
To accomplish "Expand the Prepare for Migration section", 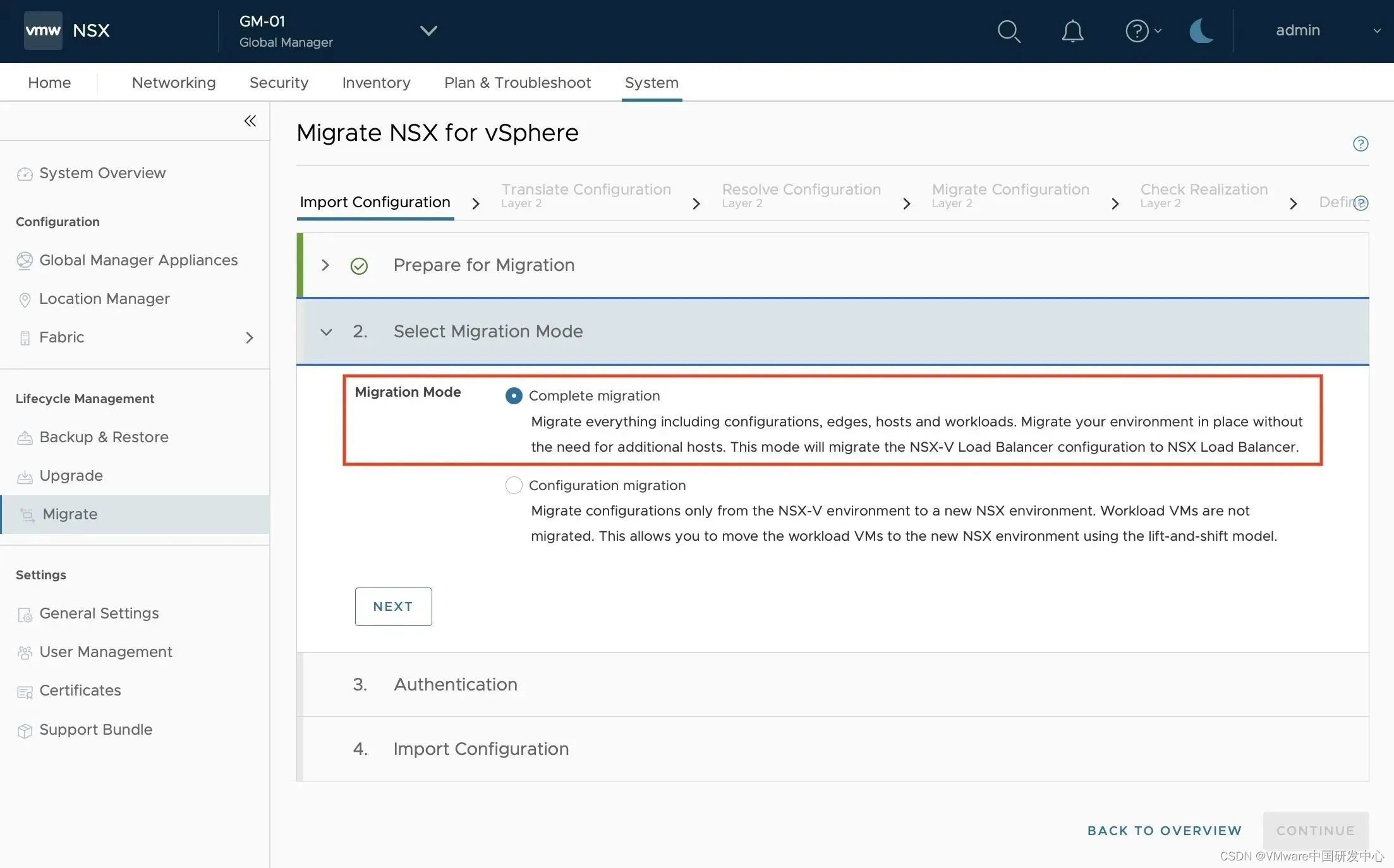I will (x=325, y=265).
